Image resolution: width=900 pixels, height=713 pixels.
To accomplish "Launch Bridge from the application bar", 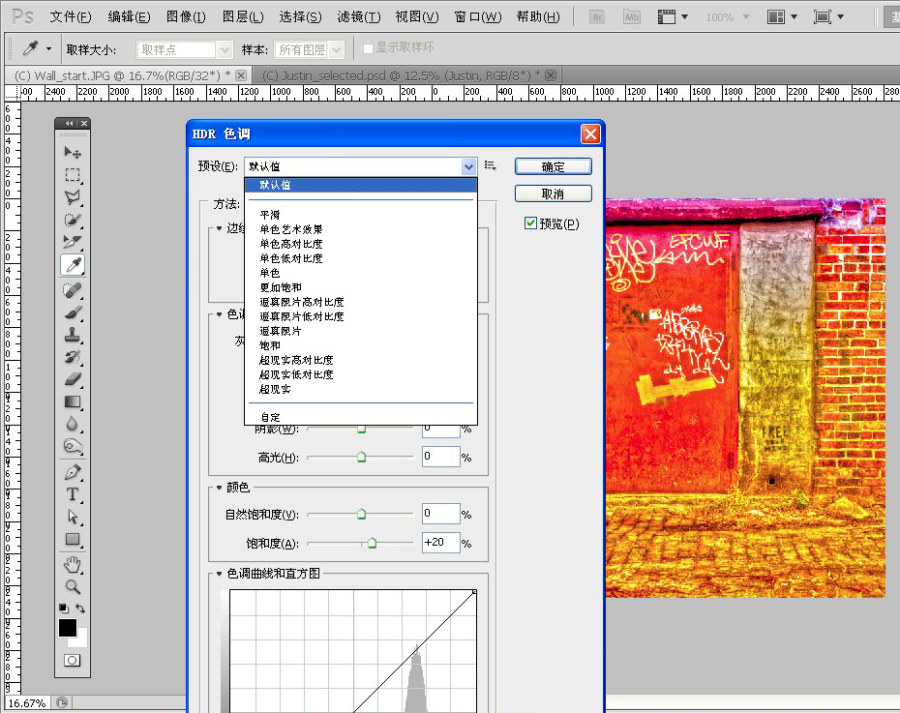I will [597, 17].
